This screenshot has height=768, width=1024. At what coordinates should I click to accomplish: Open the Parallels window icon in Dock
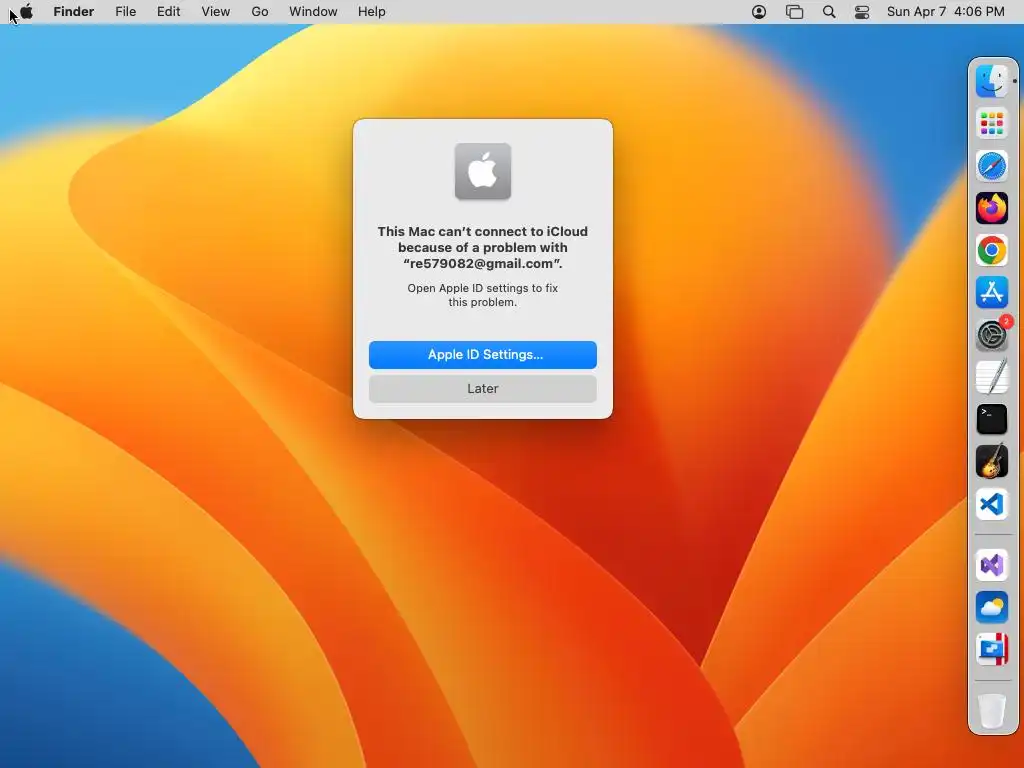point(992,650)
